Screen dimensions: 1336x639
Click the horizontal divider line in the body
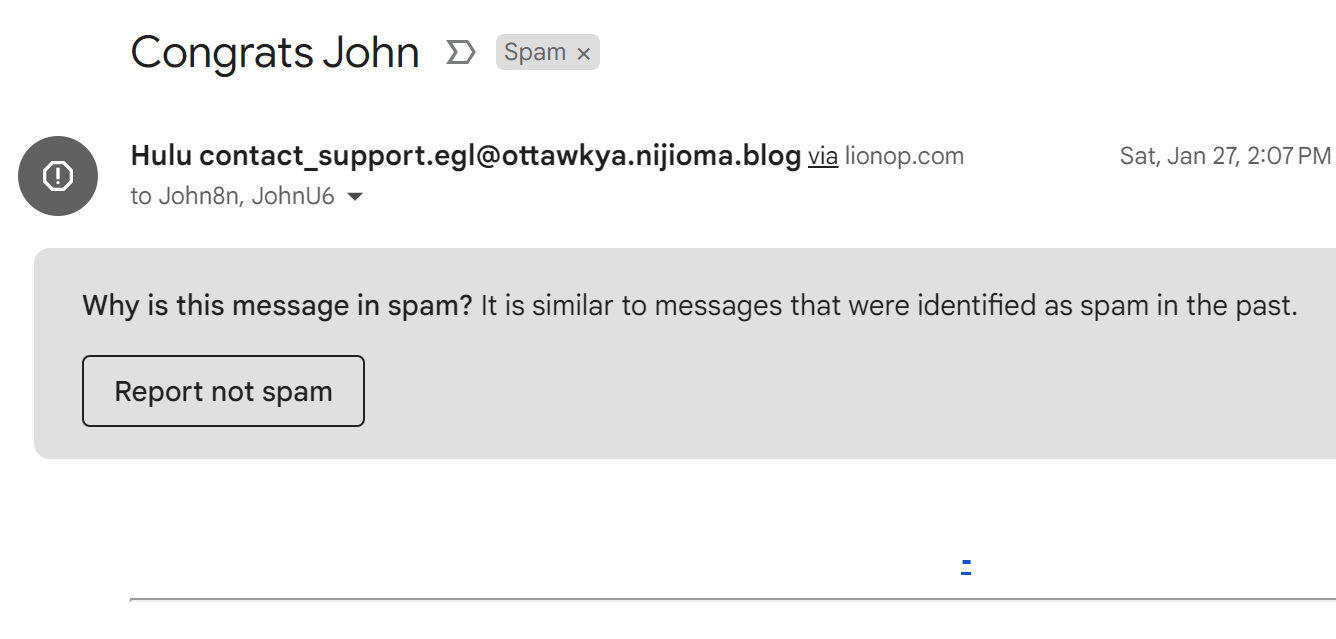[733, 600]
